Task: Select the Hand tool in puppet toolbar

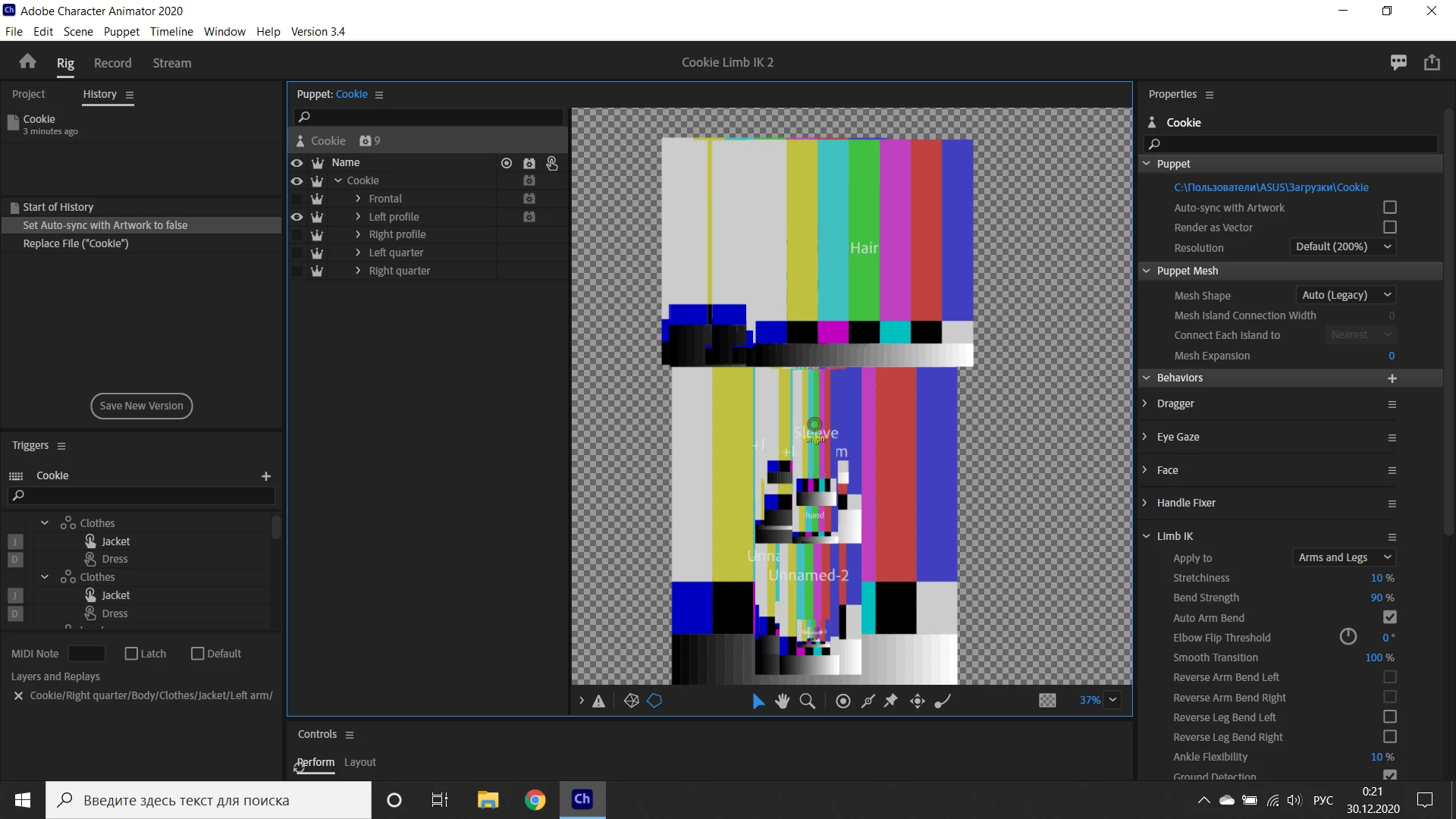Action: 782,701
